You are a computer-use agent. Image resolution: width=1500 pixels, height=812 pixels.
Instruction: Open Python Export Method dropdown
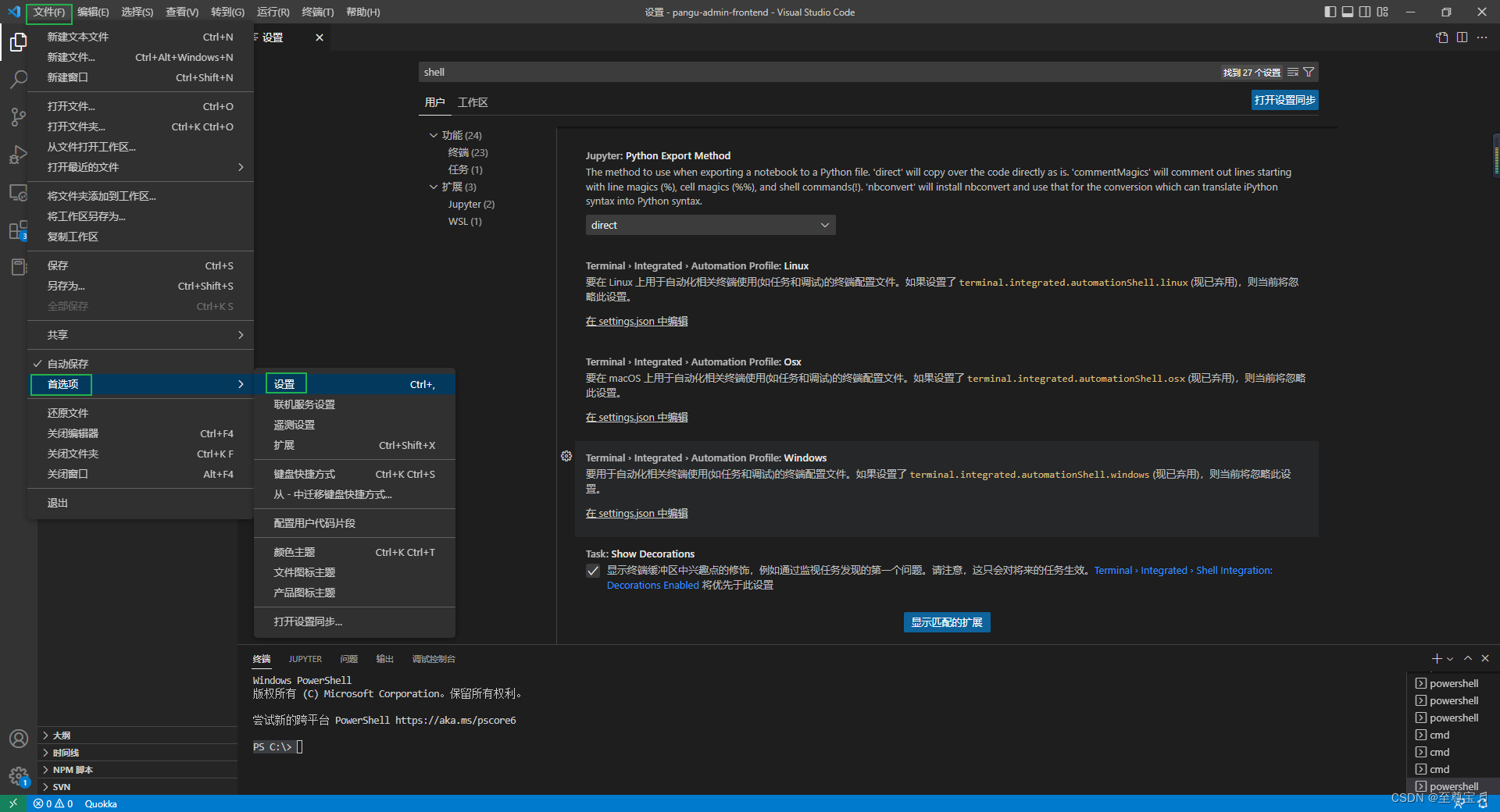(710, 225)
